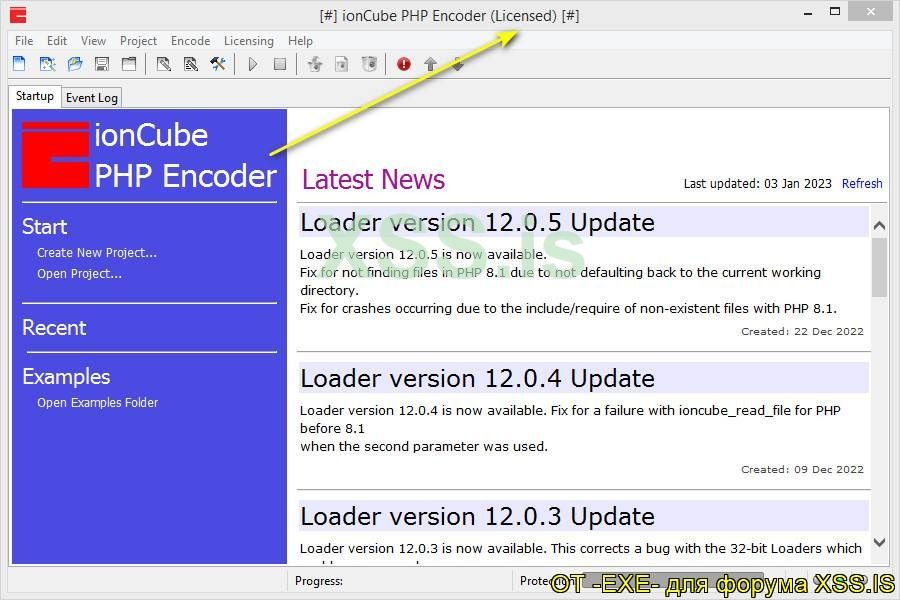Click the Start section heading
This screenshot has height=600, width=900.
coord(44,227)
